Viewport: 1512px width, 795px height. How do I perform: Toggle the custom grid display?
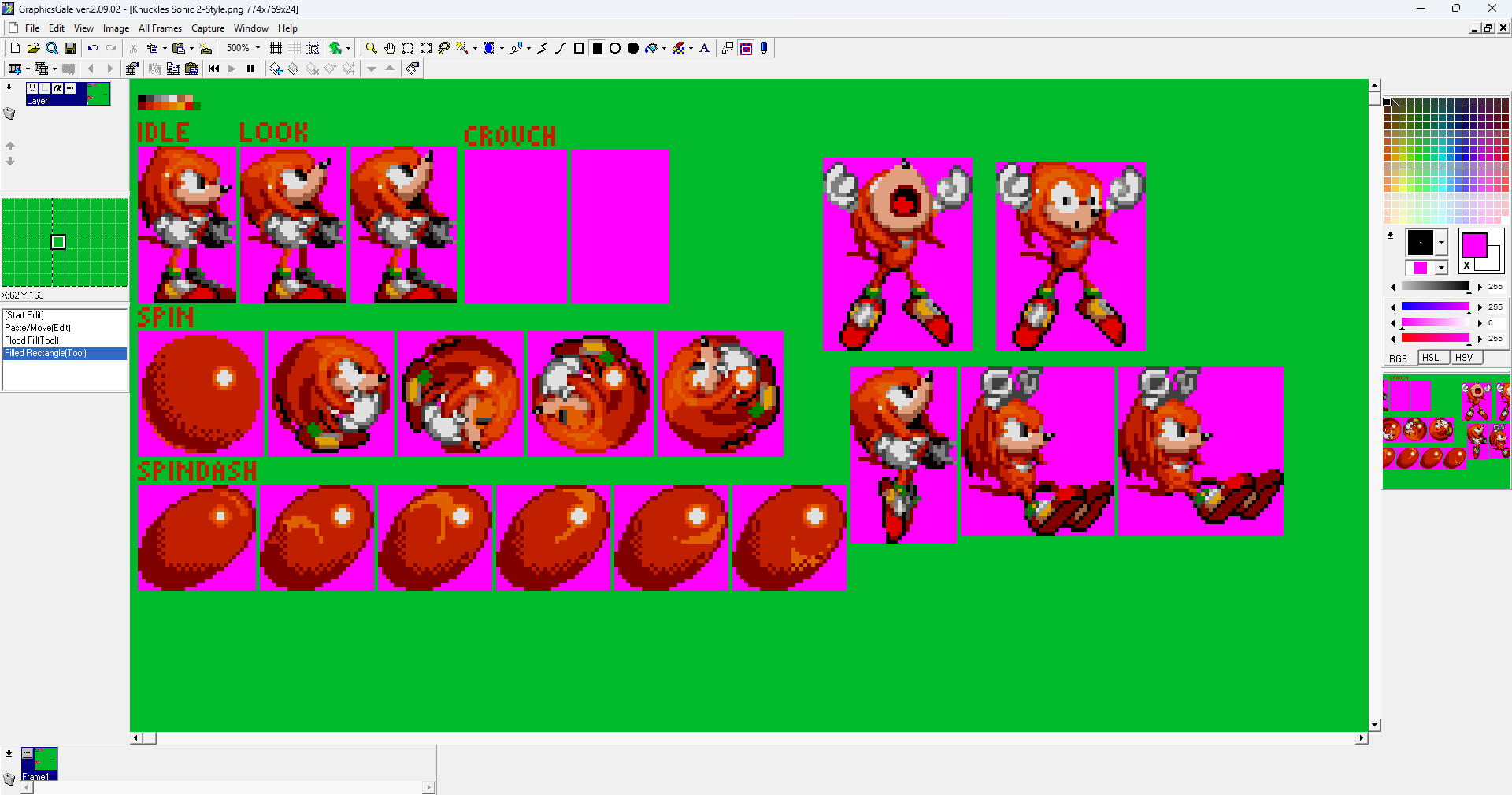coord(295,48)
